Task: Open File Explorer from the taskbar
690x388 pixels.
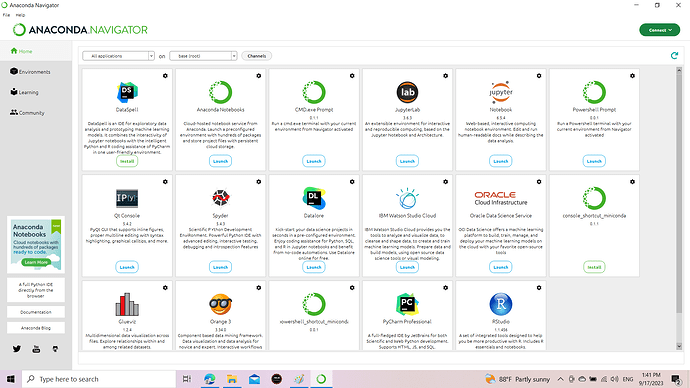Action: 232,379
